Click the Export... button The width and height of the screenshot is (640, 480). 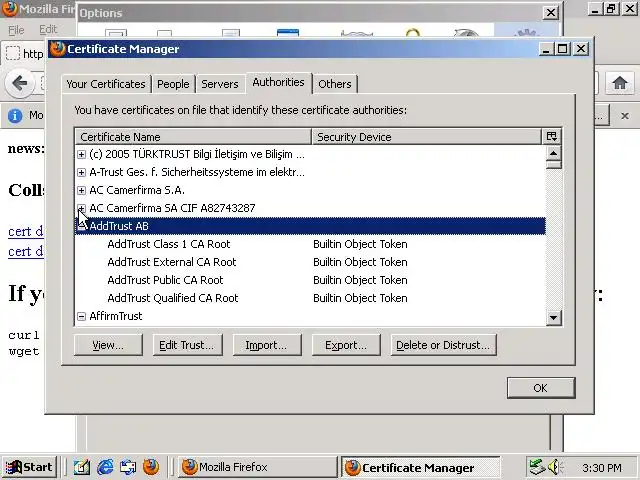tap(346, 345)
